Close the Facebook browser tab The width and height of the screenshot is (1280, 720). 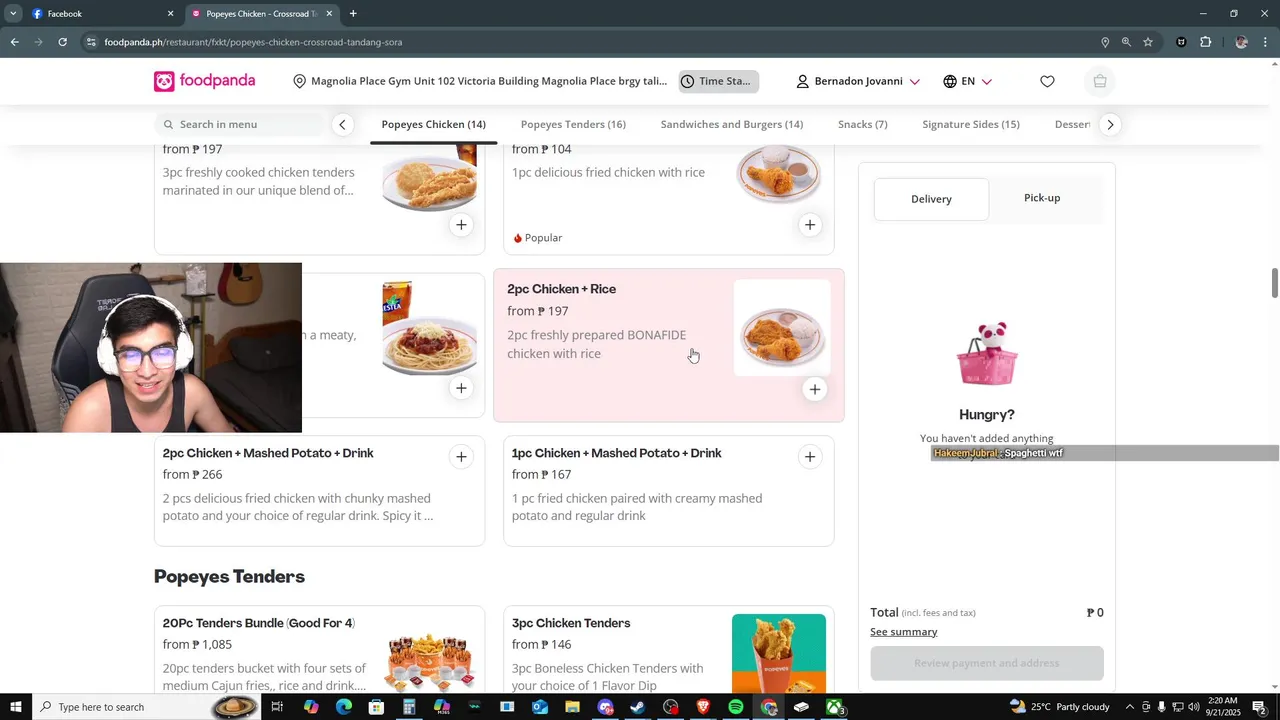(170, 14)
